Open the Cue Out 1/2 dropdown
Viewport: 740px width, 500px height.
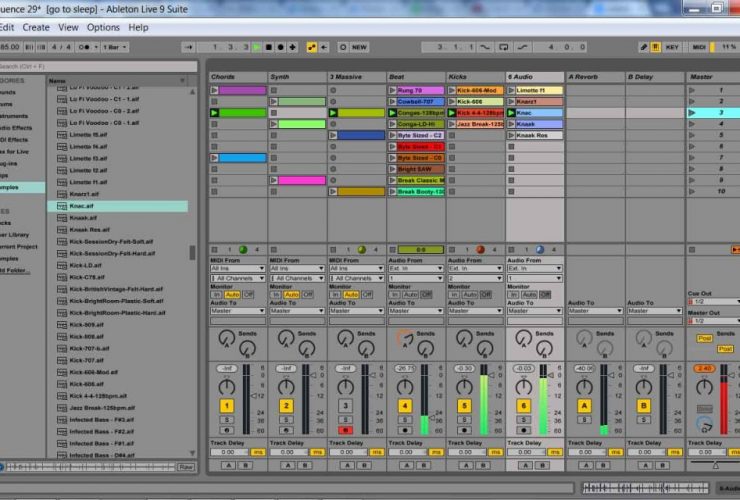click(x=714, y=302)
